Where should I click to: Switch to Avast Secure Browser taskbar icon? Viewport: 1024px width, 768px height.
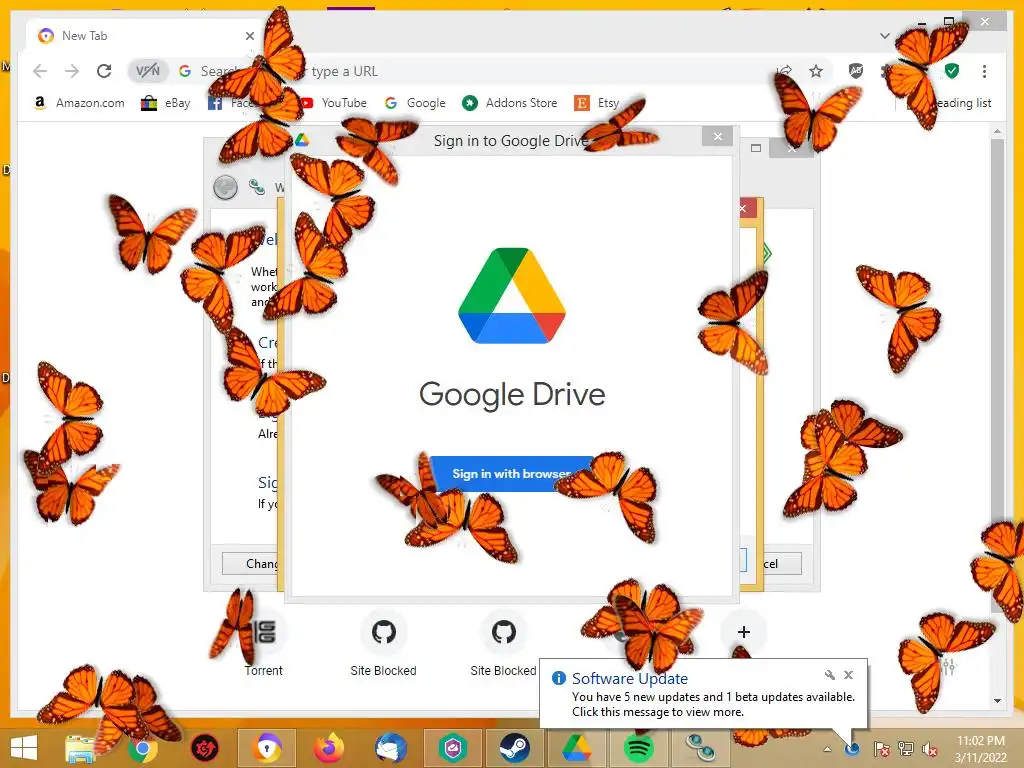click(x=267, y=748)
